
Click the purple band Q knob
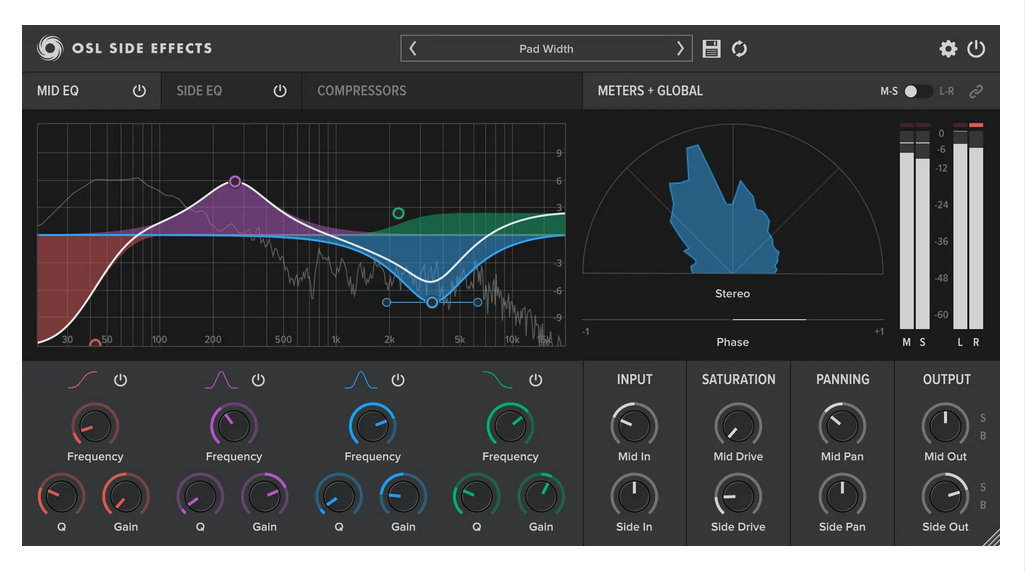pos(200,497)
